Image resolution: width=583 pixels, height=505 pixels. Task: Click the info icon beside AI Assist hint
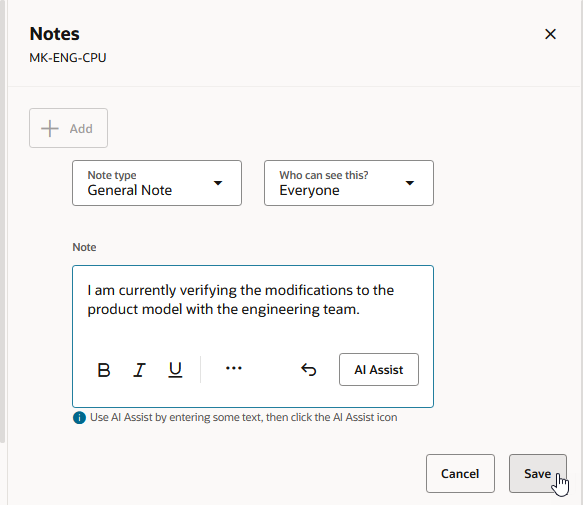click(x=79, y=418)
